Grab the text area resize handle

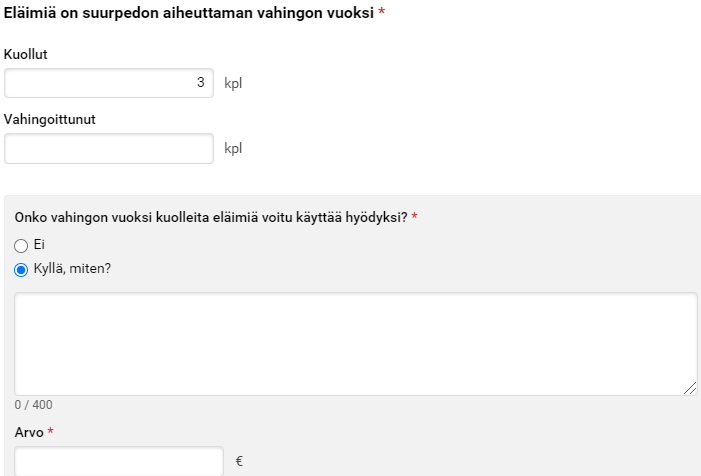(x=691, y=389)
